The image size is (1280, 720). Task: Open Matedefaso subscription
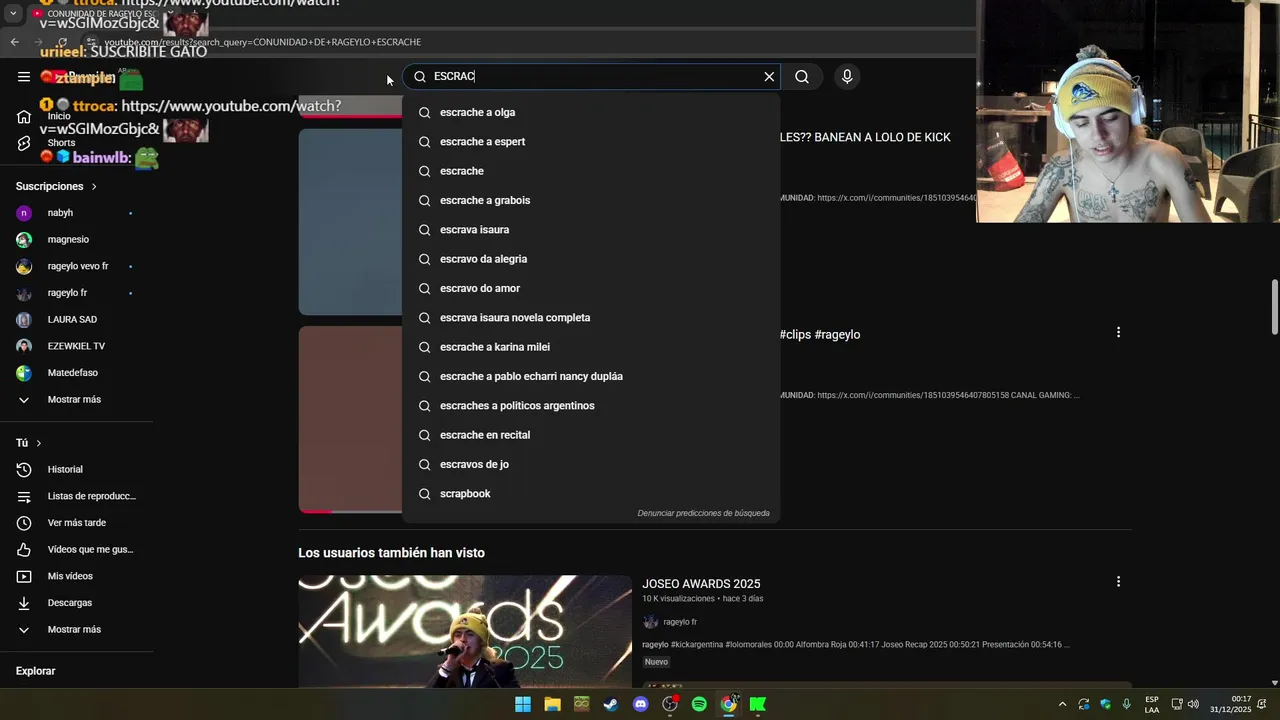pos(75,373)
